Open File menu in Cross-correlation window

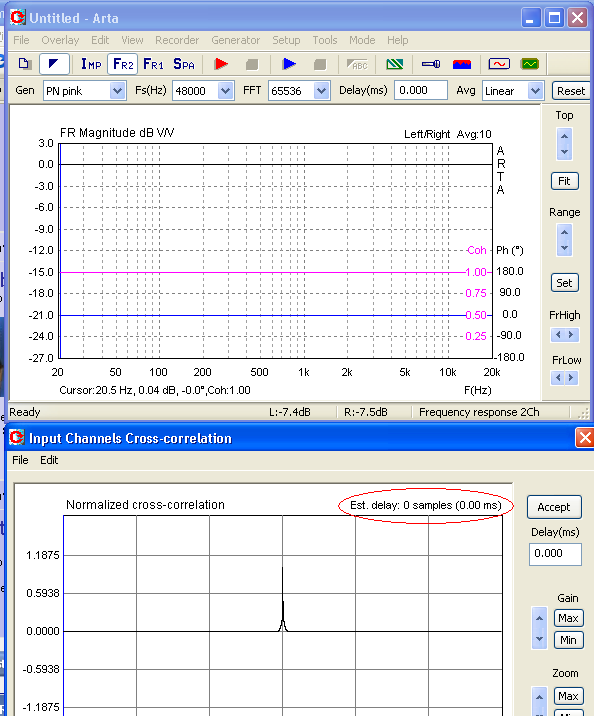[x=20, y=460]
